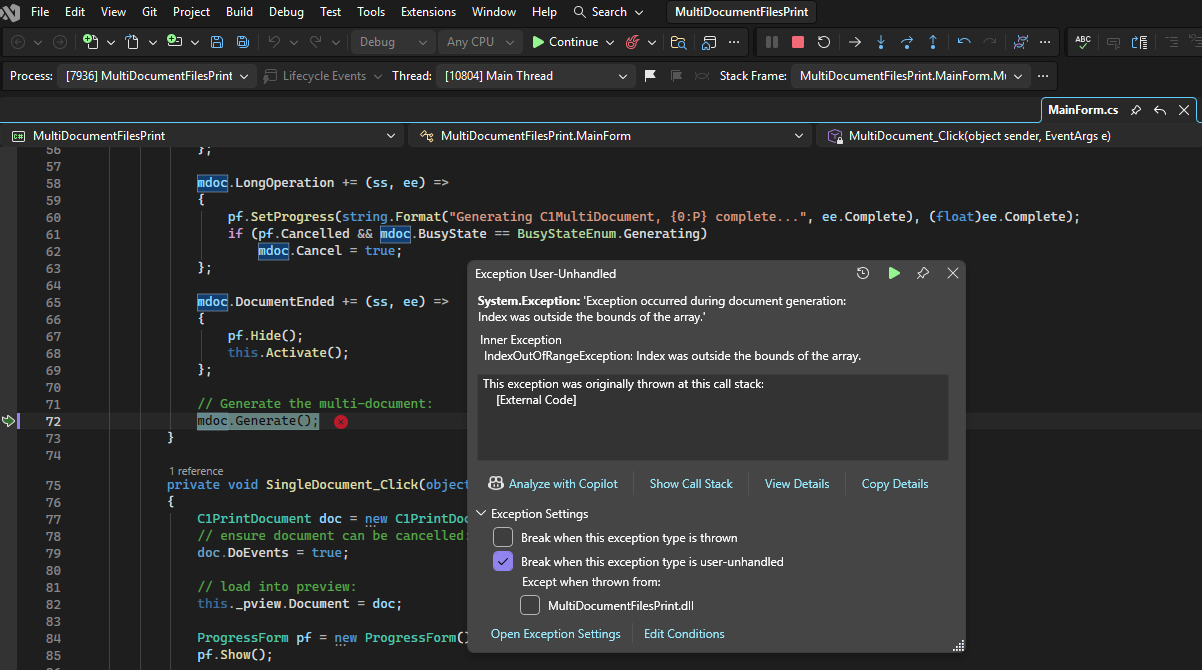
Task: Check the MultiDocumentFilesPrint.dll exception checkbox
Action: [530, 605]
